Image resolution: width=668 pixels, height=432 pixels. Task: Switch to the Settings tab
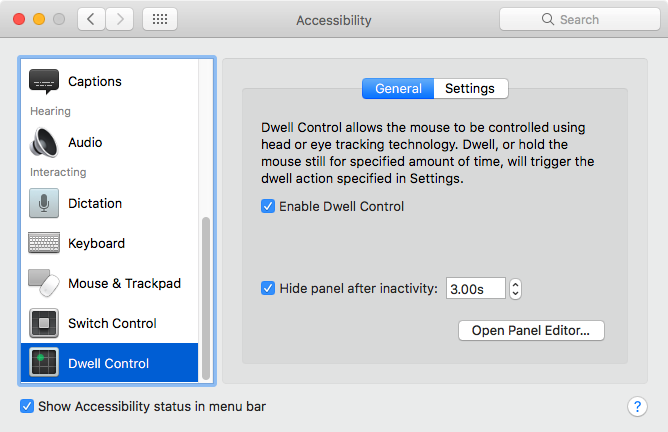click(x=470, y=88)
